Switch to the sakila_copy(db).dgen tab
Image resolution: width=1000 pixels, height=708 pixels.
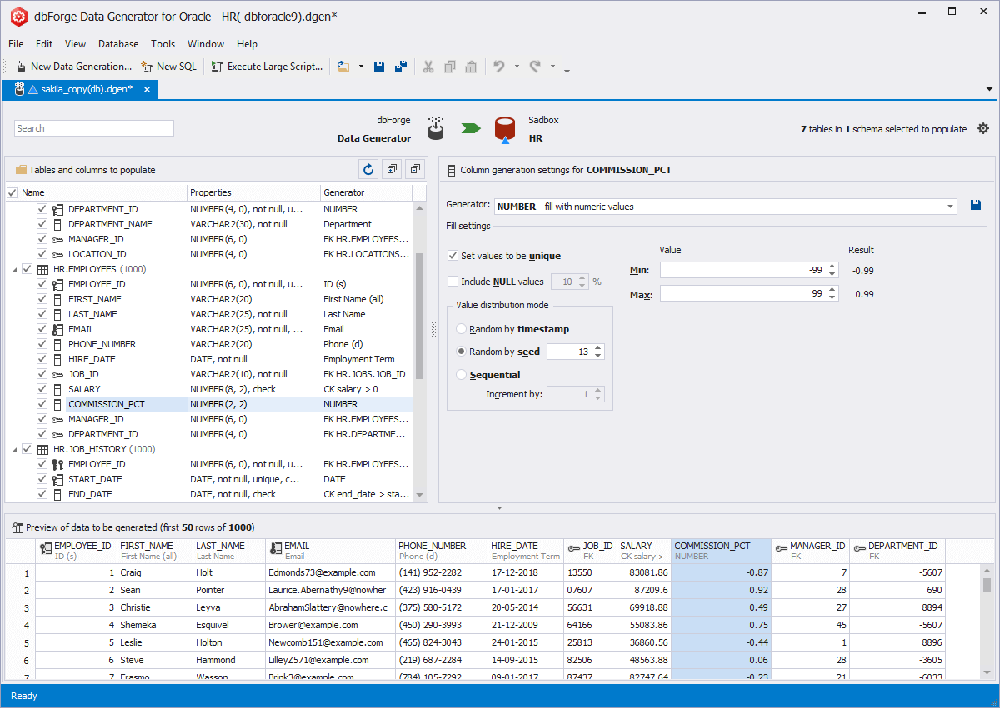coord(85,88)
